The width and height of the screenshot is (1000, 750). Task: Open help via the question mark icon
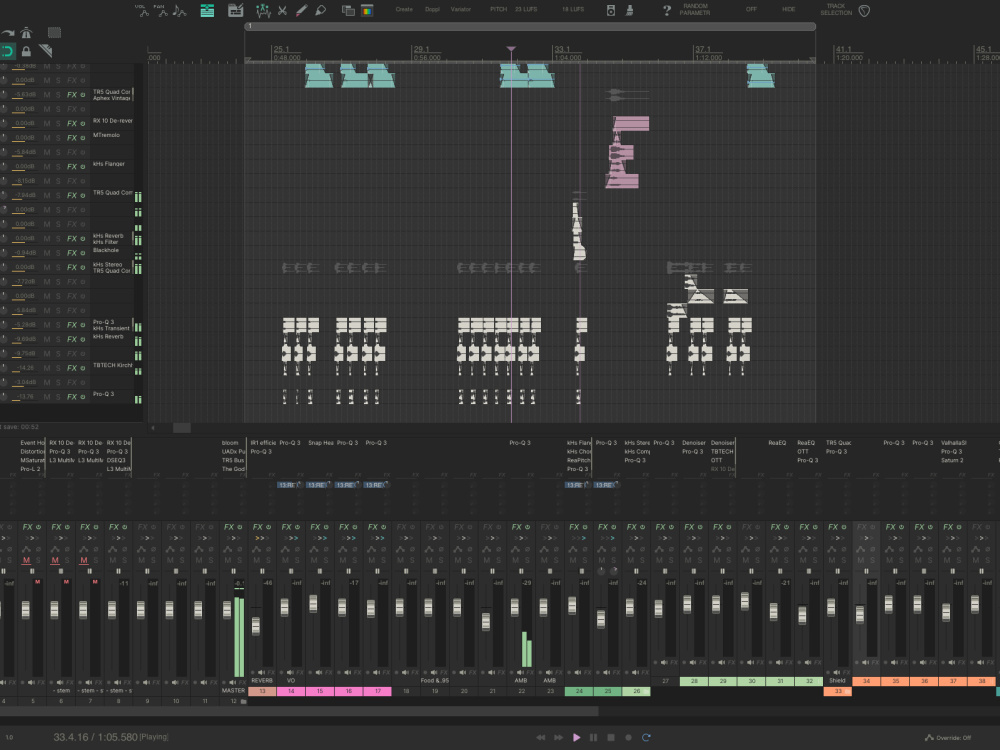pos(666,10)
